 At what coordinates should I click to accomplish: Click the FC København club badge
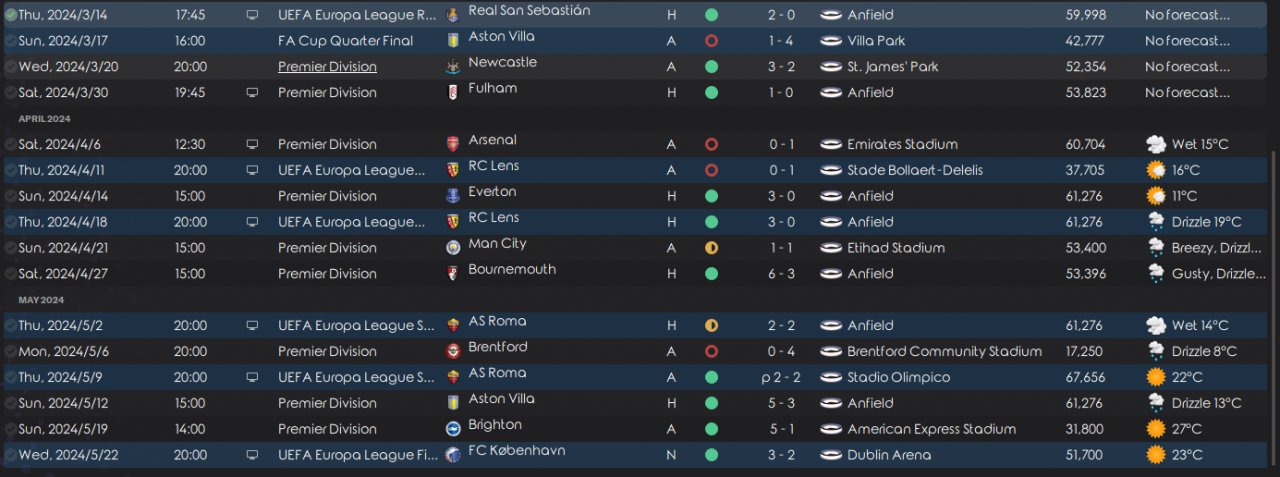(453, 455)
